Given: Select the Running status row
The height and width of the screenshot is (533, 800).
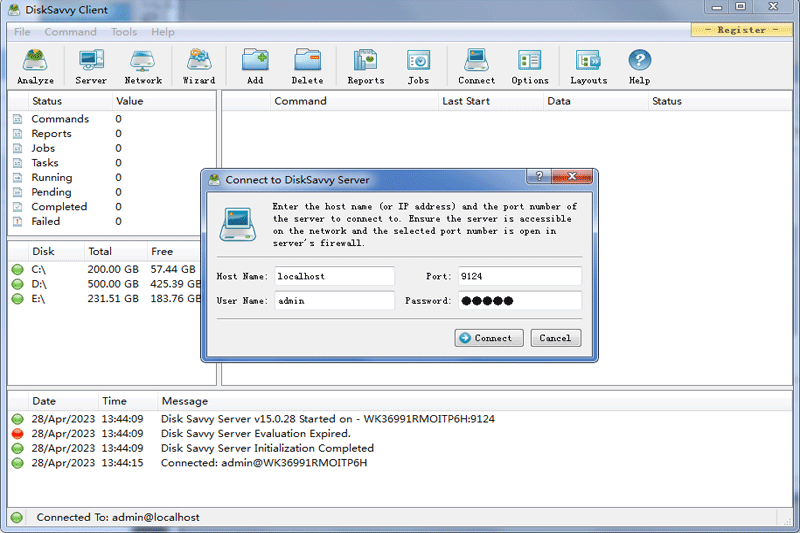Looking at the screenshot, I should 111,177.
